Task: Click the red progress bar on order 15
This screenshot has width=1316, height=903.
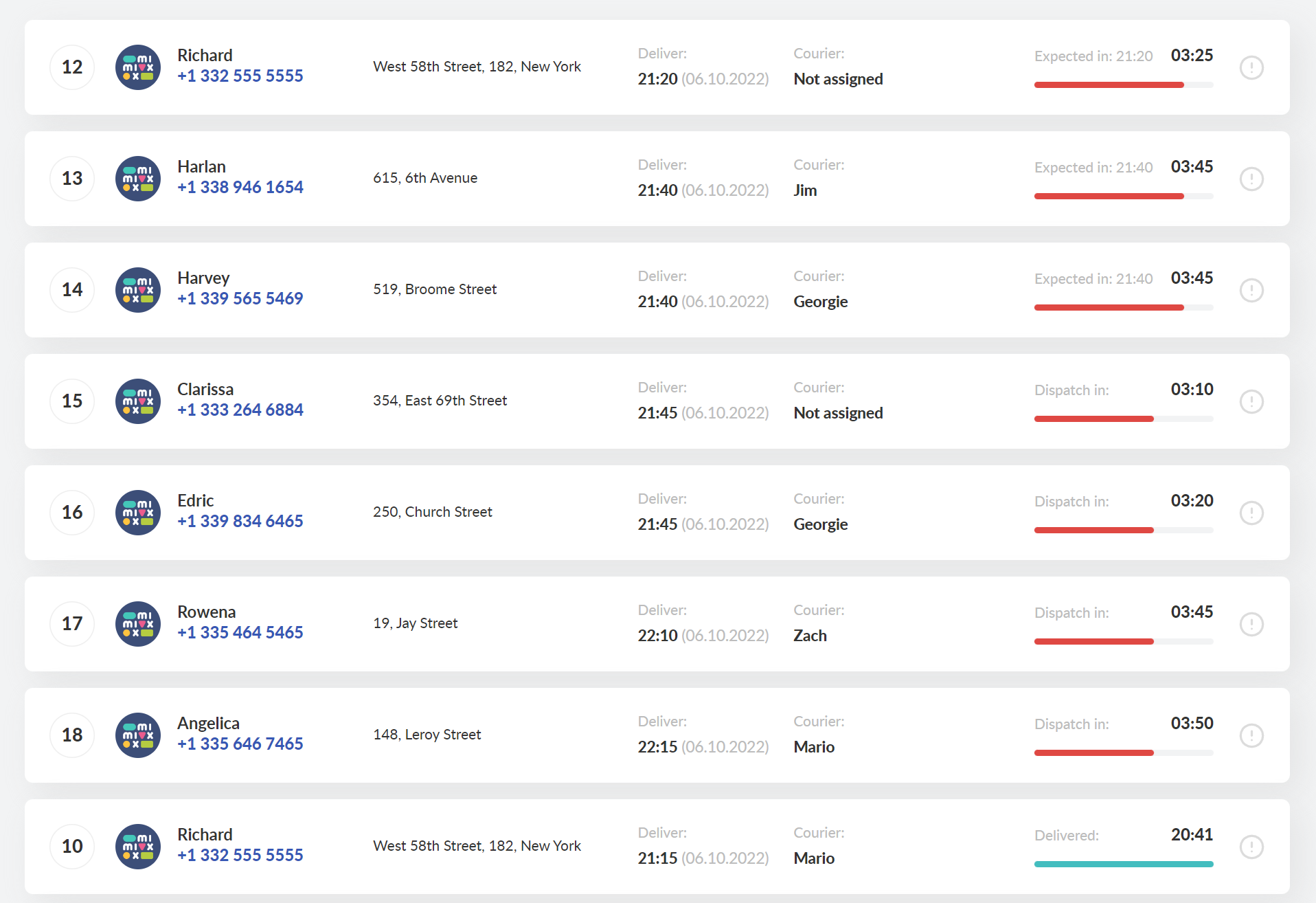Action: click(x=1124, y=419)
